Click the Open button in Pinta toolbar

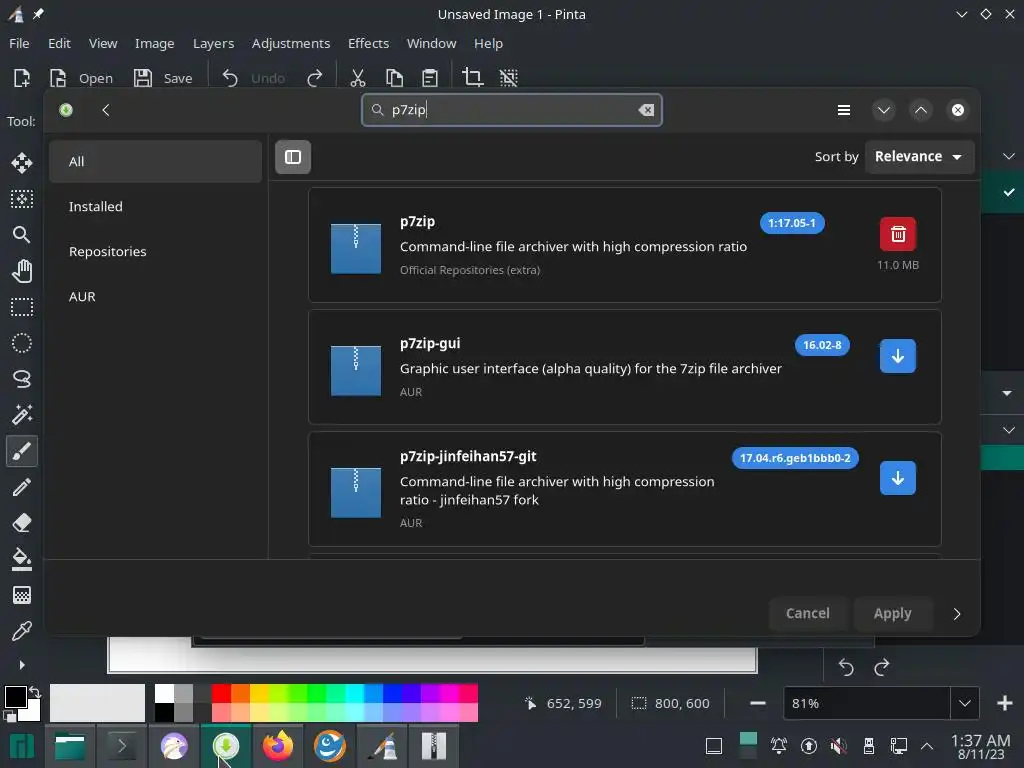[x=82, y=78]
